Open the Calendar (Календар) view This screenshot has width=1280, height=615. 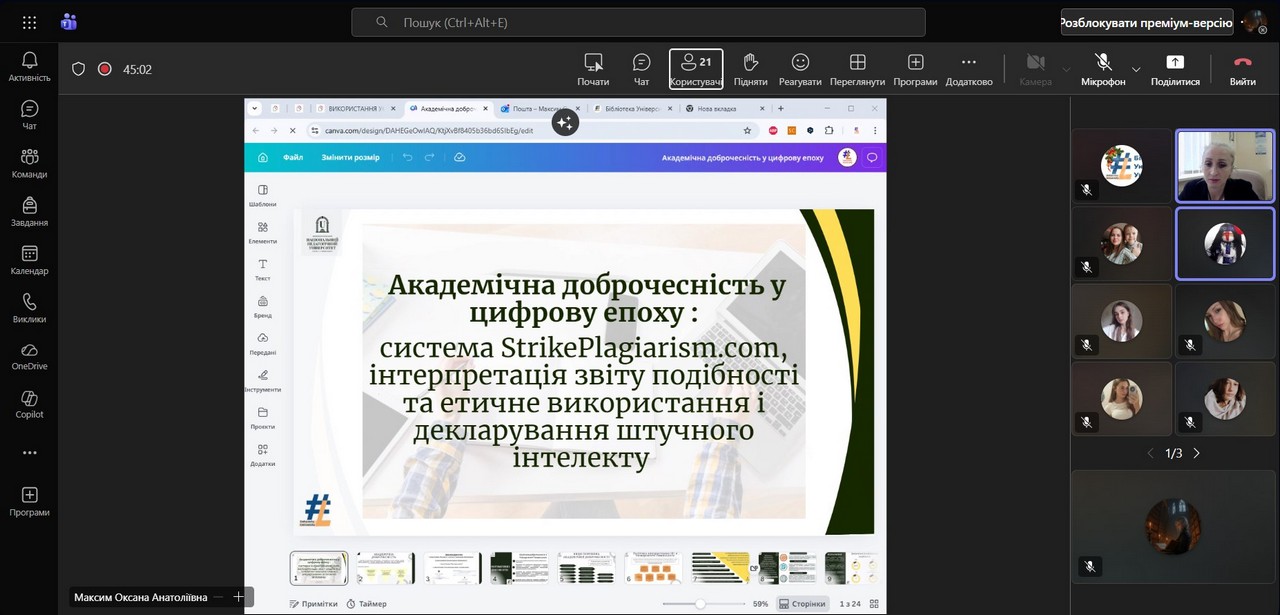(29, 260)
